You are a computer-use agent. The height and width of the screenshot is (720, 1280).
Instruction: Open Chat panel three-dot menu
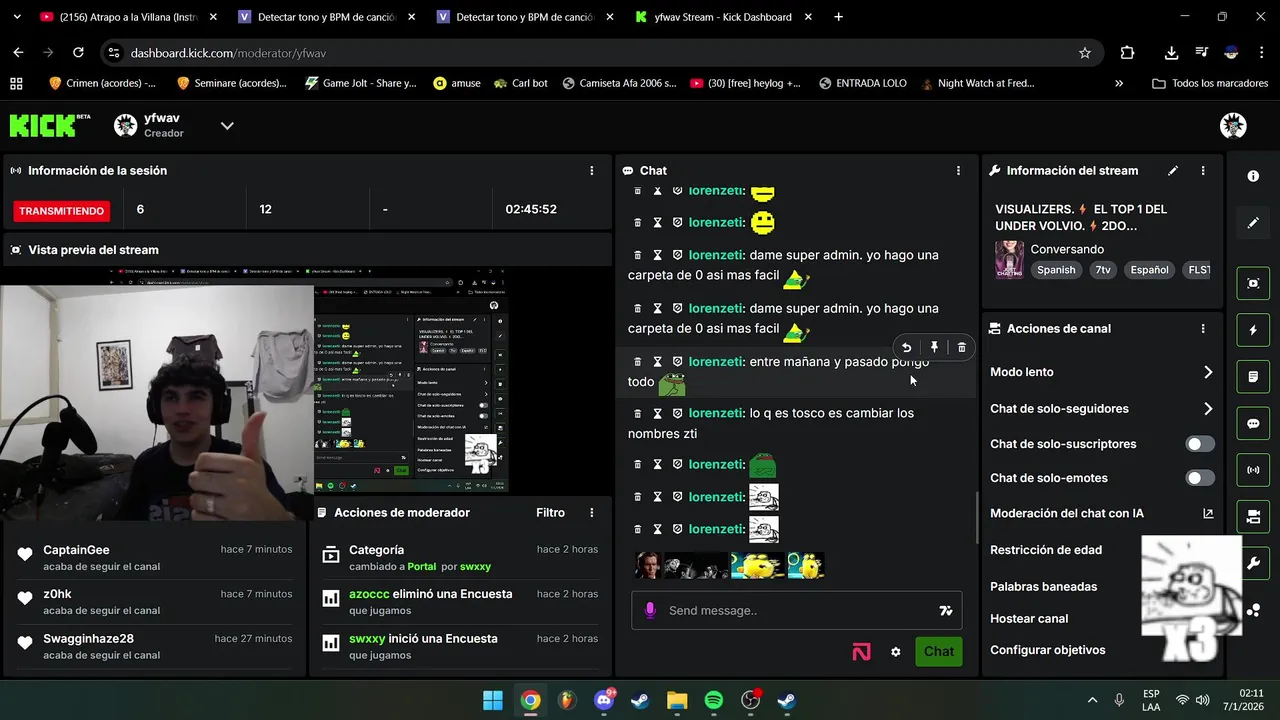tap(958, 171)
